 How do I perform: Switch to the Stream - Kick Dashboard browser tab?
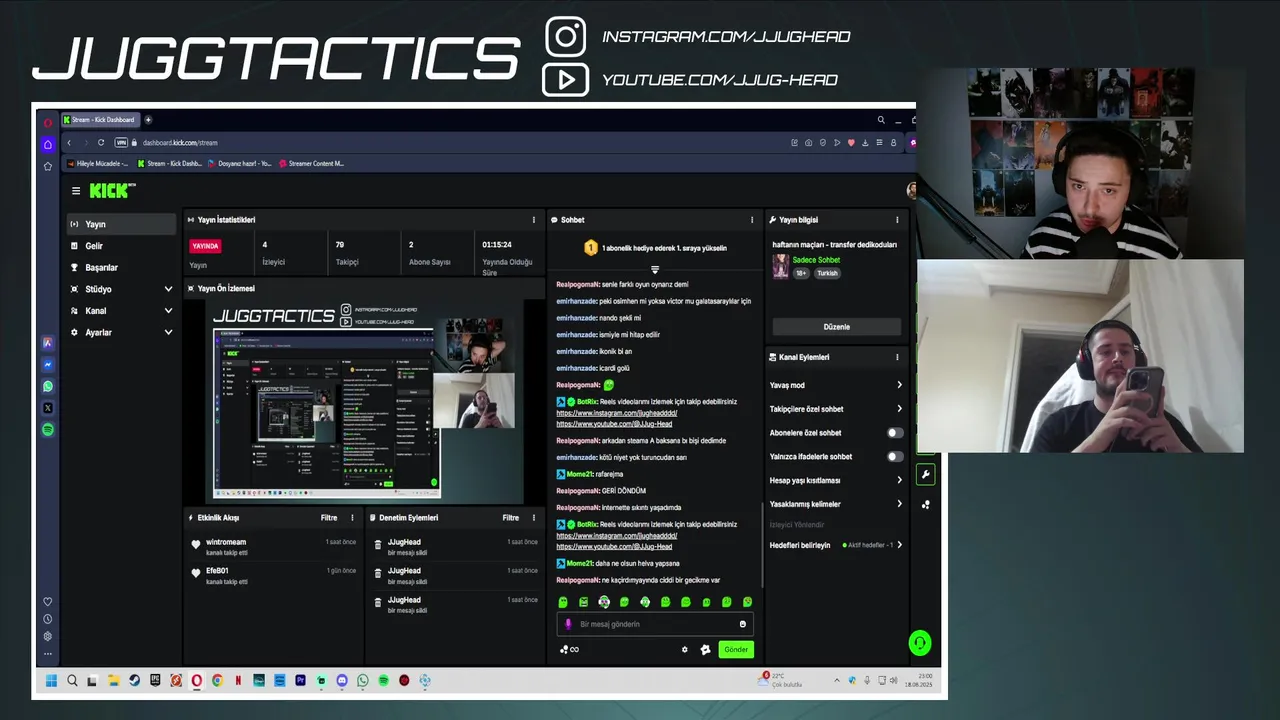point(99,120)
